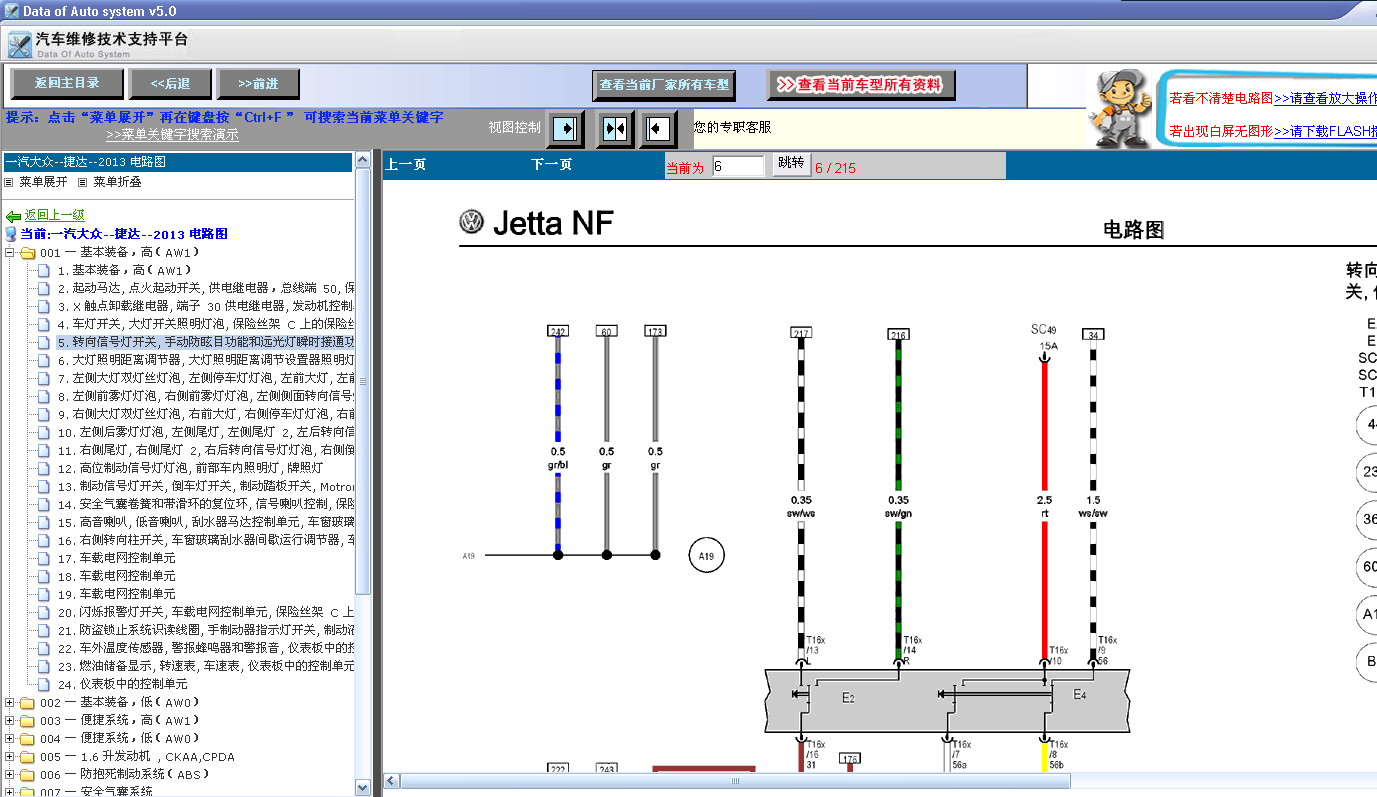Select item 2 起动马达, 点火起动开关
Viewport: 1377px width, 797px height.
coord(205,288)
